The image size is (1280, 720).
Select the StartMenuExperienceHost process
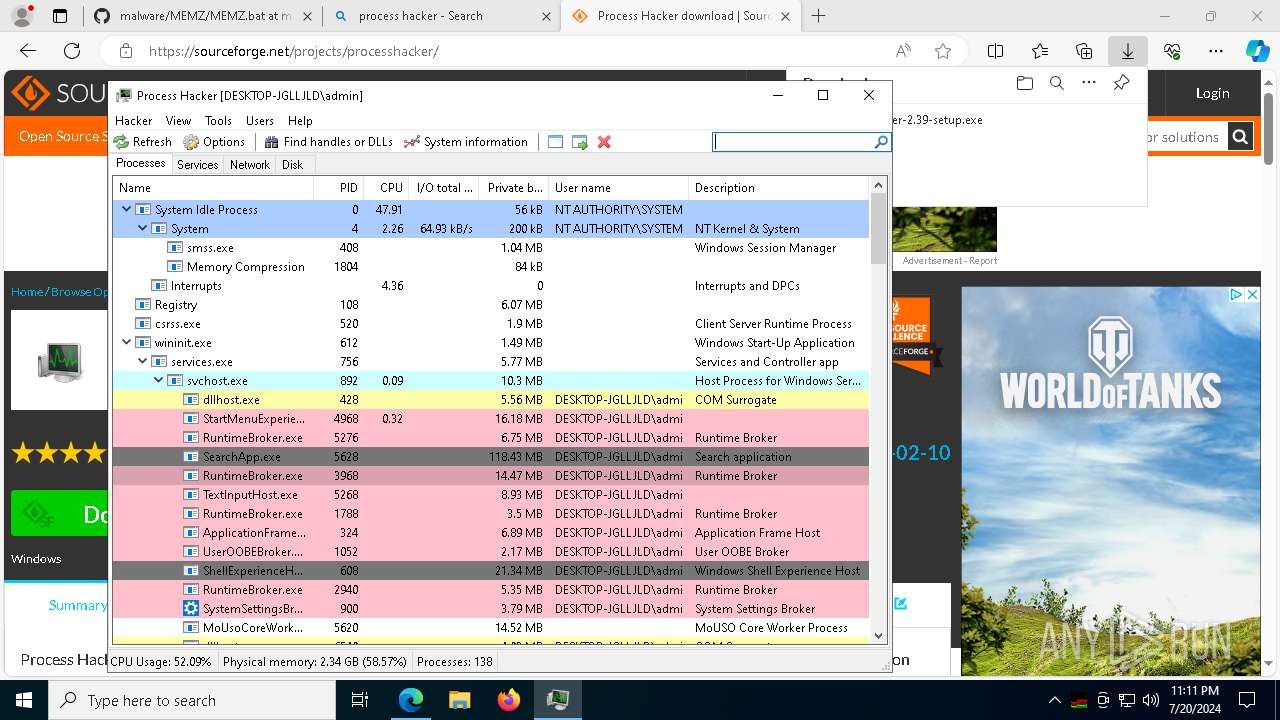coord(491,418)
